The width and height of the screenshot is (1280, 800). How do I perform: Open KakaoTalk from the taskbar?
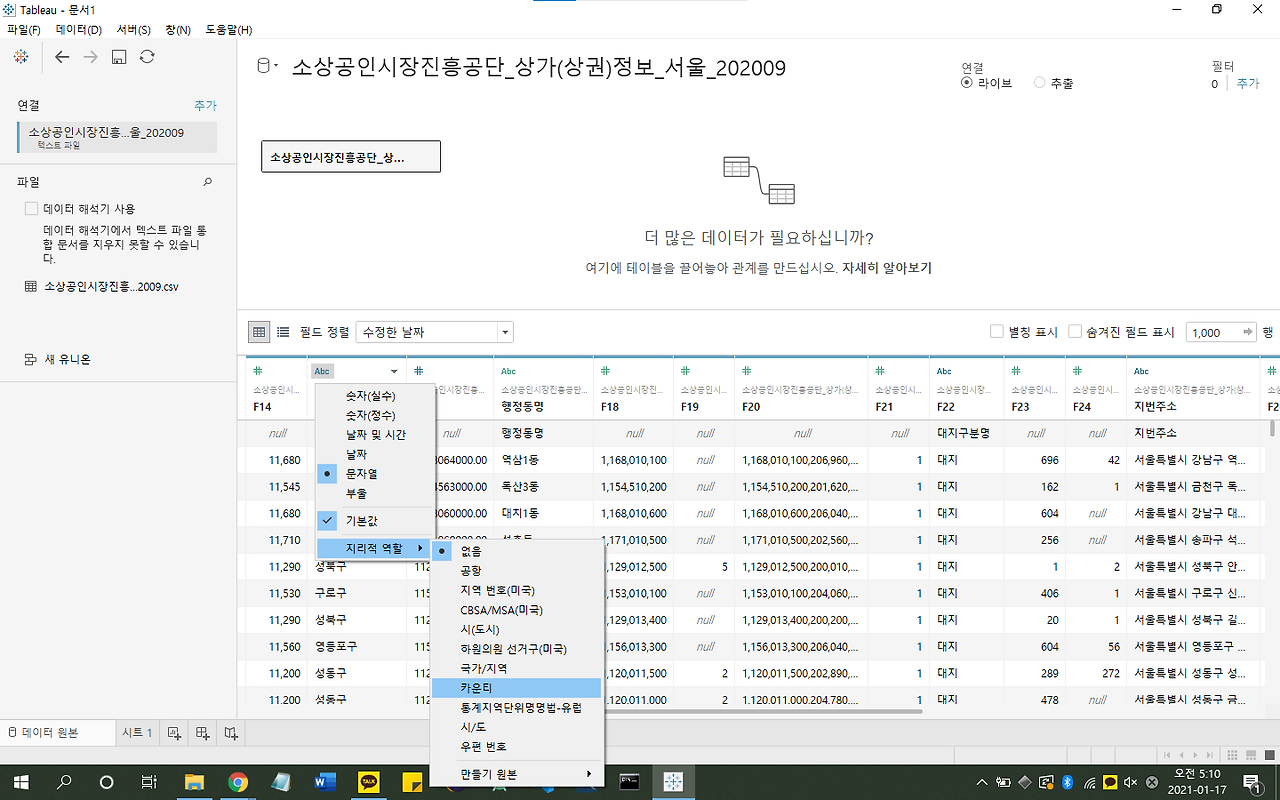tap(369, 782)
